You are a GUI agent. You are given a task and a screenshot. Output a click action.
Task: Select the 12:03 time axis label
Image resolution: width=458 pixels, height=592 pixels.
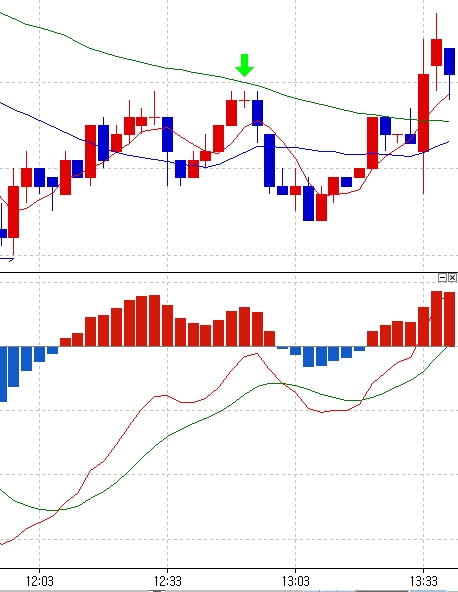40,581
